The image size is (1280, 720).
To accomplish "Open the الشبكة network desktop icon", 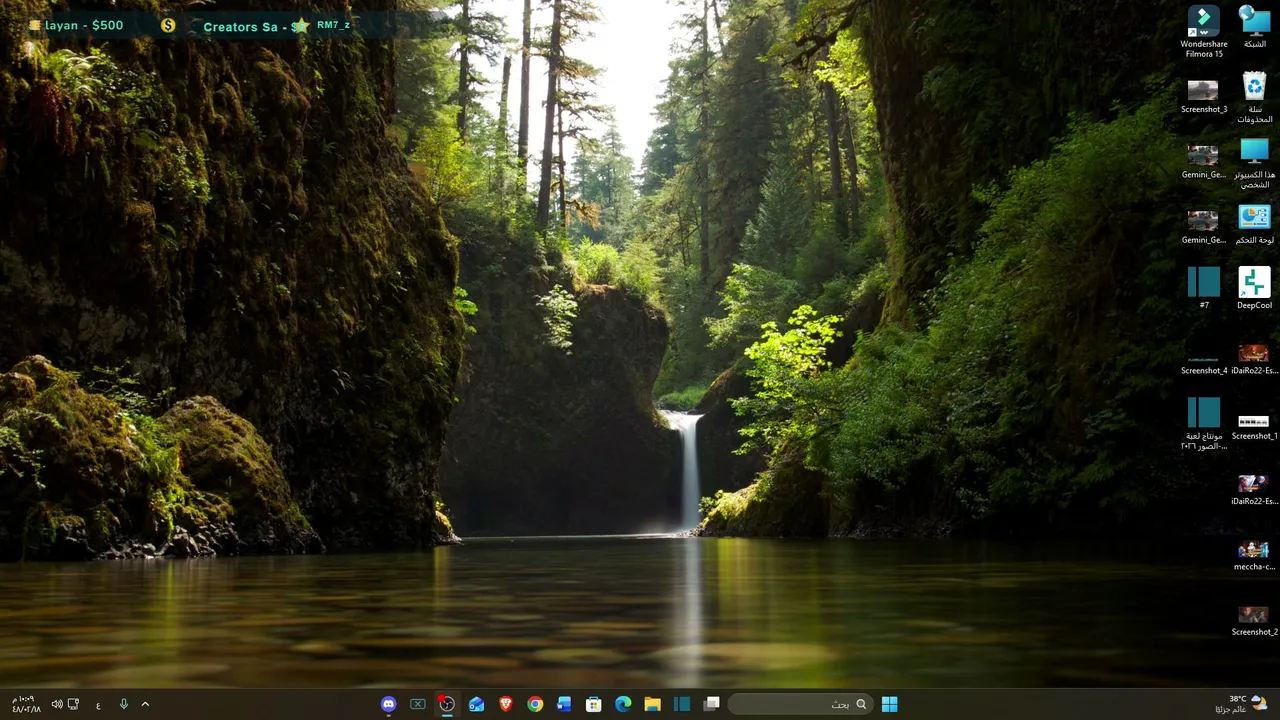I will click(1254, 28).
